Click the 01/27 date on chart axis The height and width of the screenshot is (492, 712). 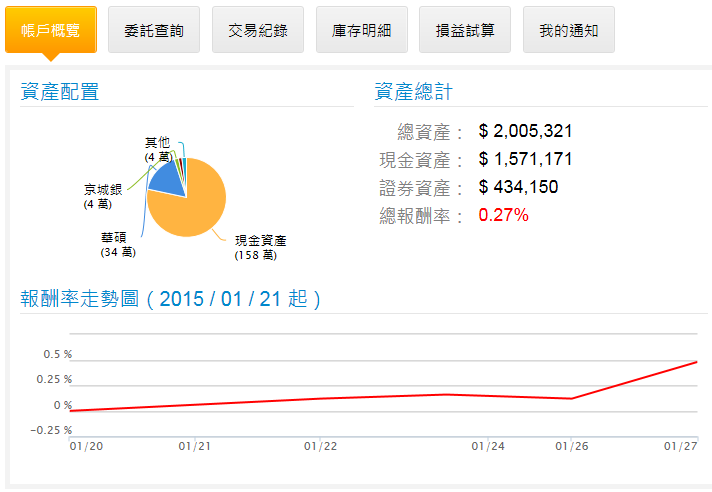681,446
